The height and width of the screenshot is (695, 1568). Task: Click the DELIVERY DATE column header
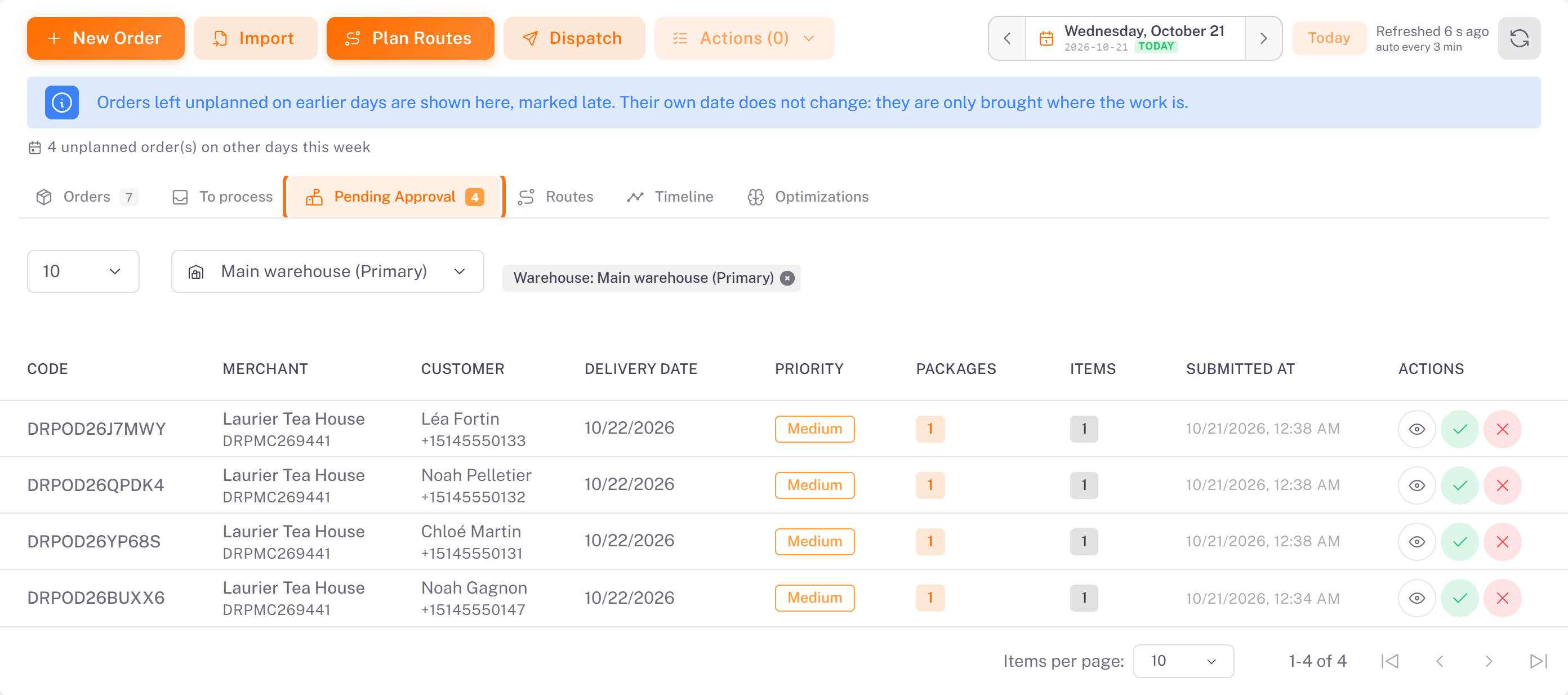641,369
